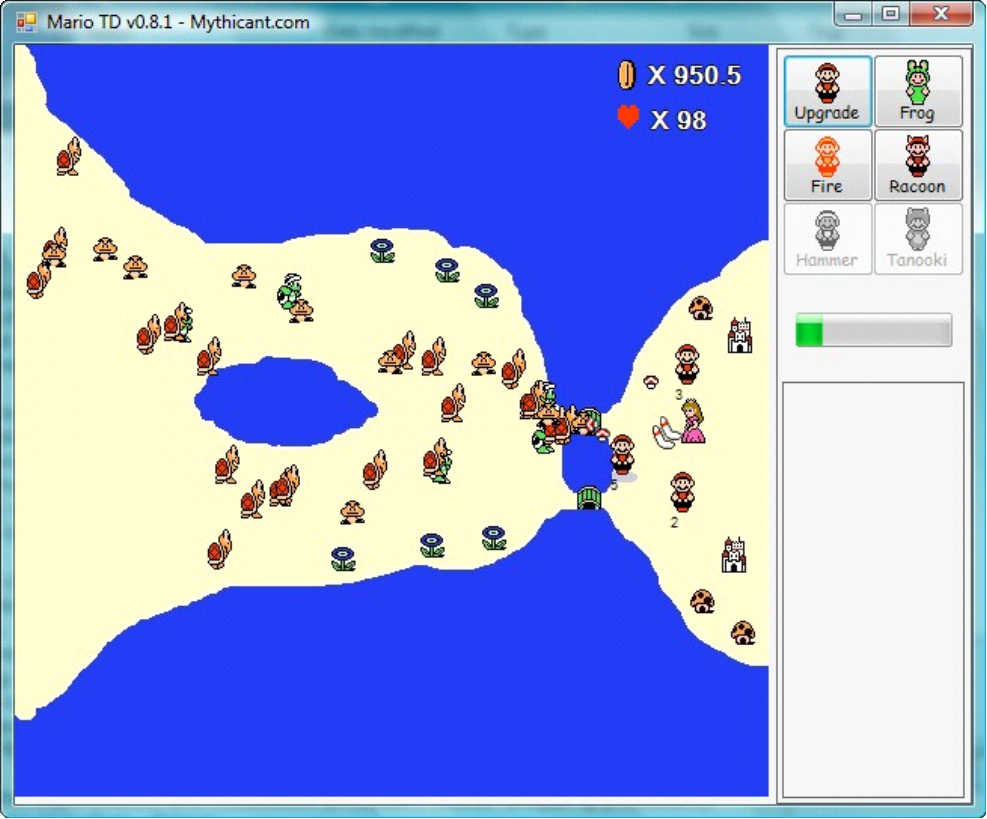987x819 pixels.
Task: Choose the Fire tower button
Action: (827, 165)
